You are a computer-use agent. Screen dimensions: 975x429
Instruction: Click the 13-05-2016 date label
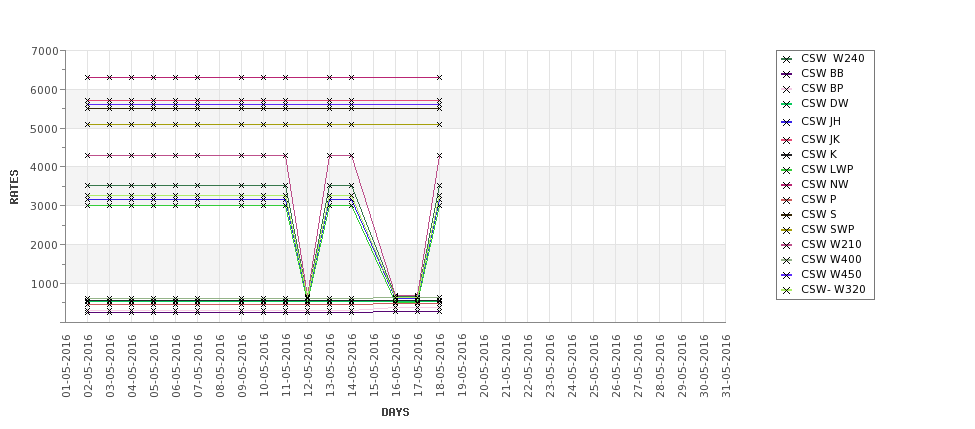click(x=330, y=366)
